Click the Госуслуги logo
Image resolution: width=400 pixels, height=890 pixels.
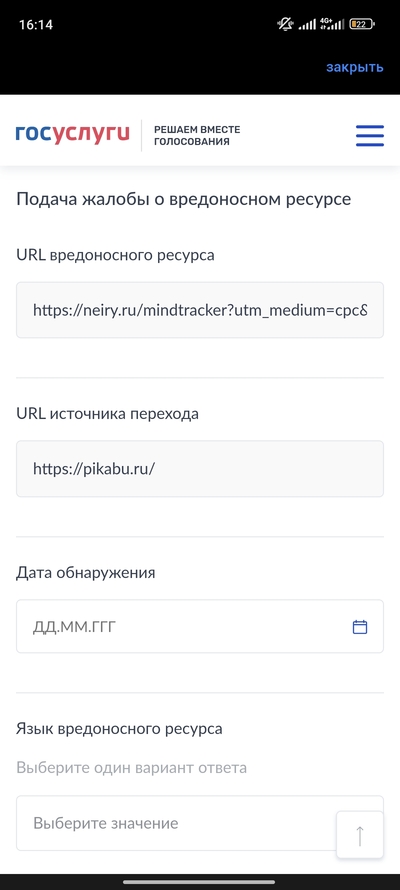coord(73,133)
